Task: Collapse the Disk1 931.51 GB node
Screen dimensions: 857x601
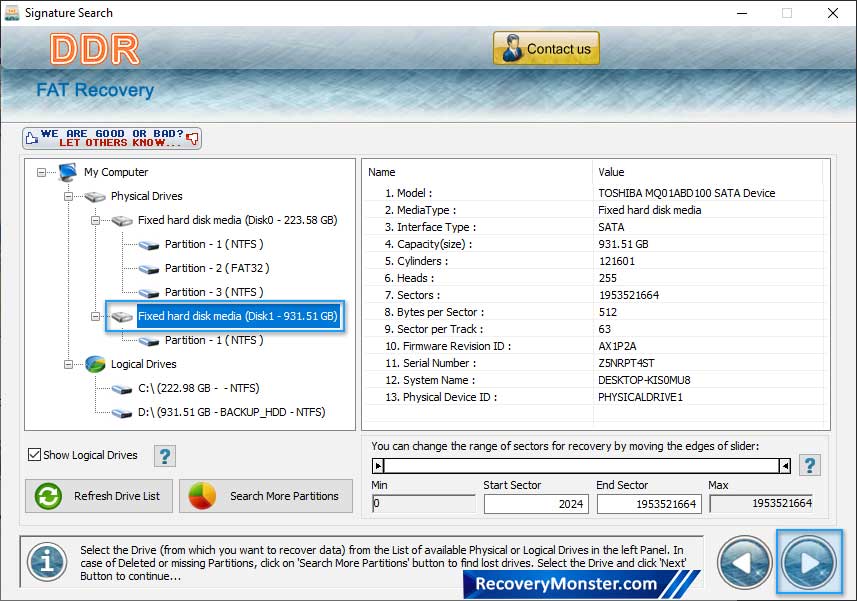Action: tap(96, 316)
